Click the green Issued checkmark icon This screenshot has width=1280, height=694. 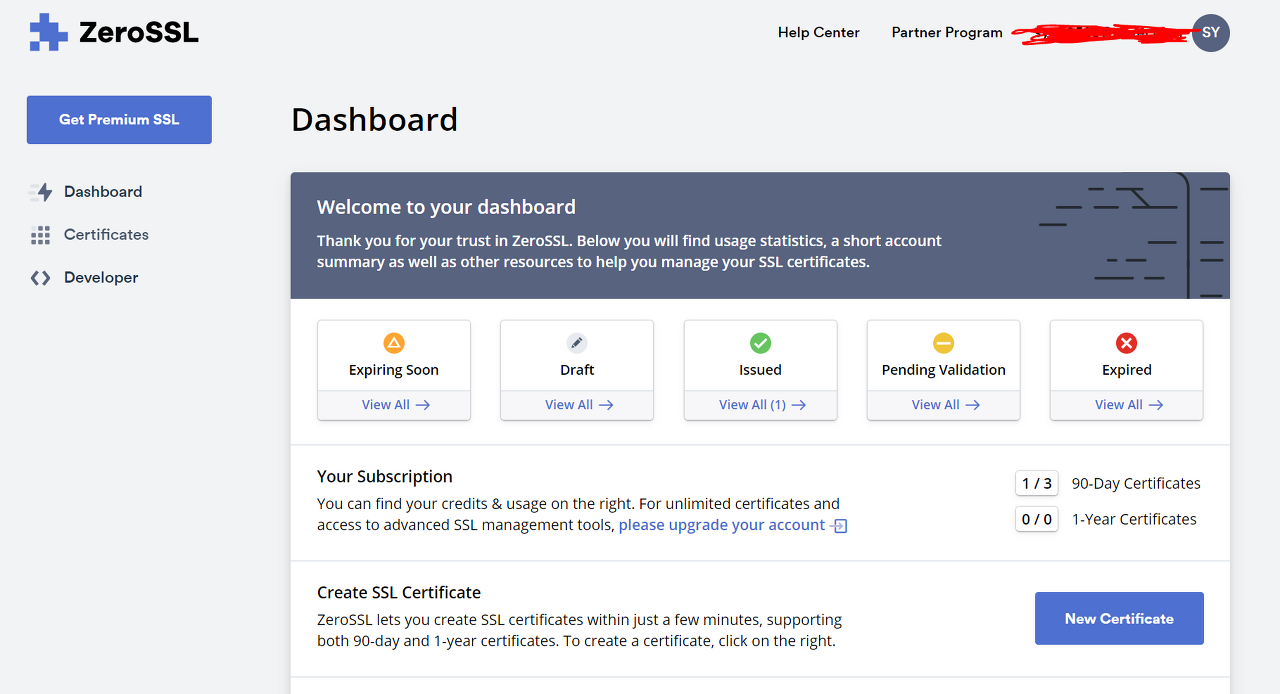pos(760,343)
